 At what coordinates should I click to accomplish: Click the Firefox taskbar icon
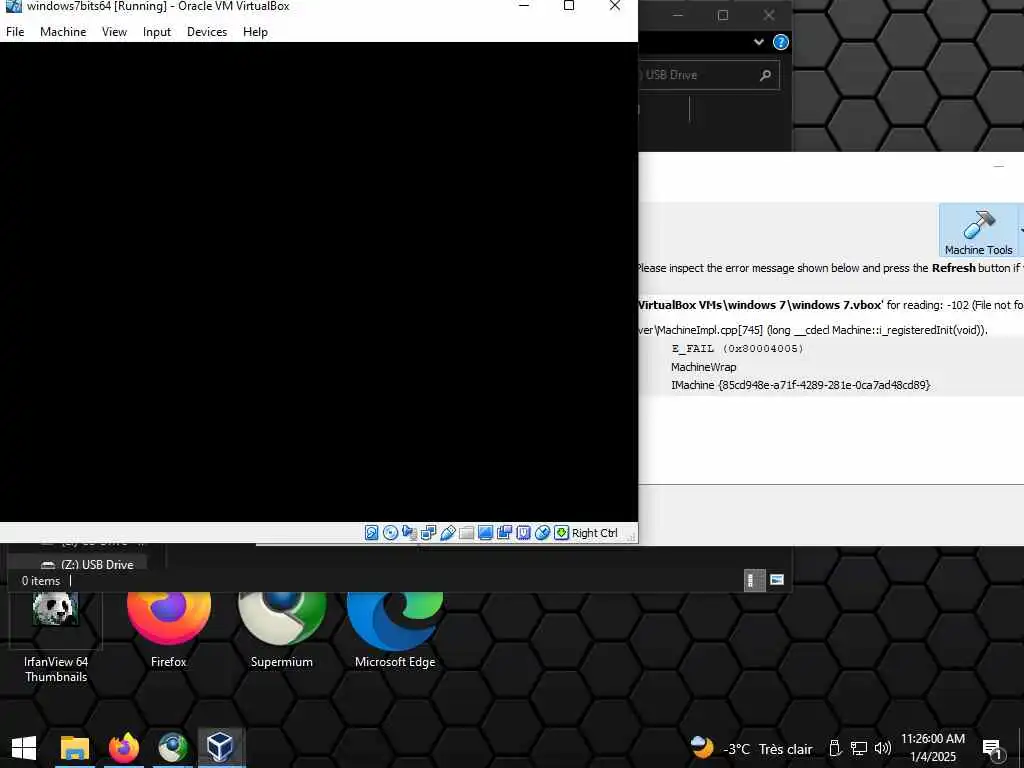click(x=124, y=748)
